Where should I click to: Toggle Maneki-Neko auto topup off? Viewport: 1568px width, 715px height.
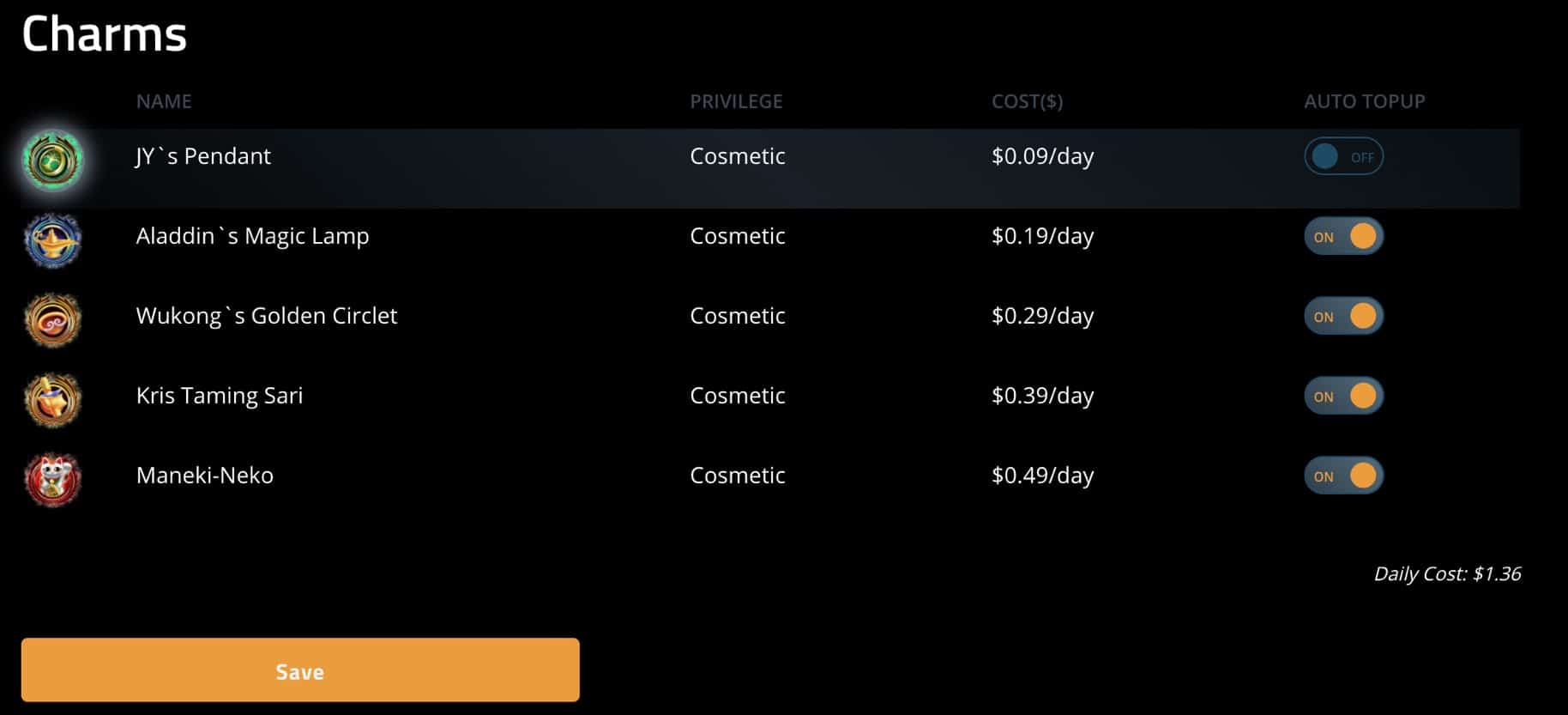coord(1343,476)
